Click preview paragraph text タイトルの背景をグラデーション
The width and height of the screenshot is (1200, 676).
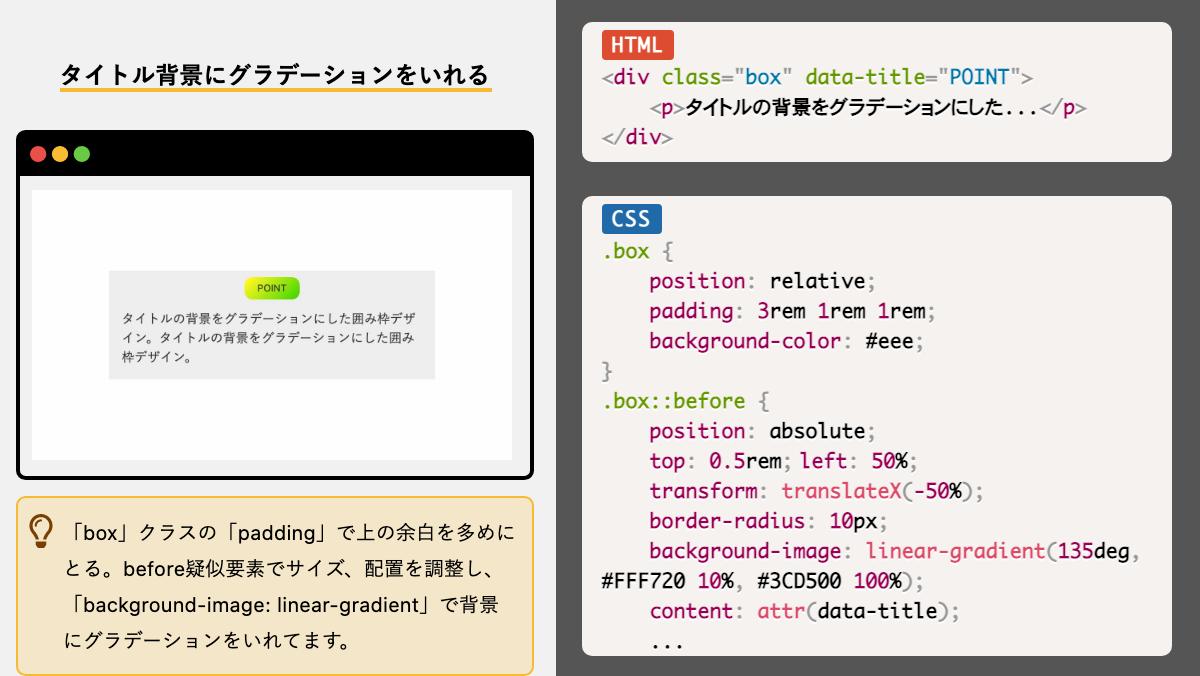pyautogui.click(x=268, y=337)
